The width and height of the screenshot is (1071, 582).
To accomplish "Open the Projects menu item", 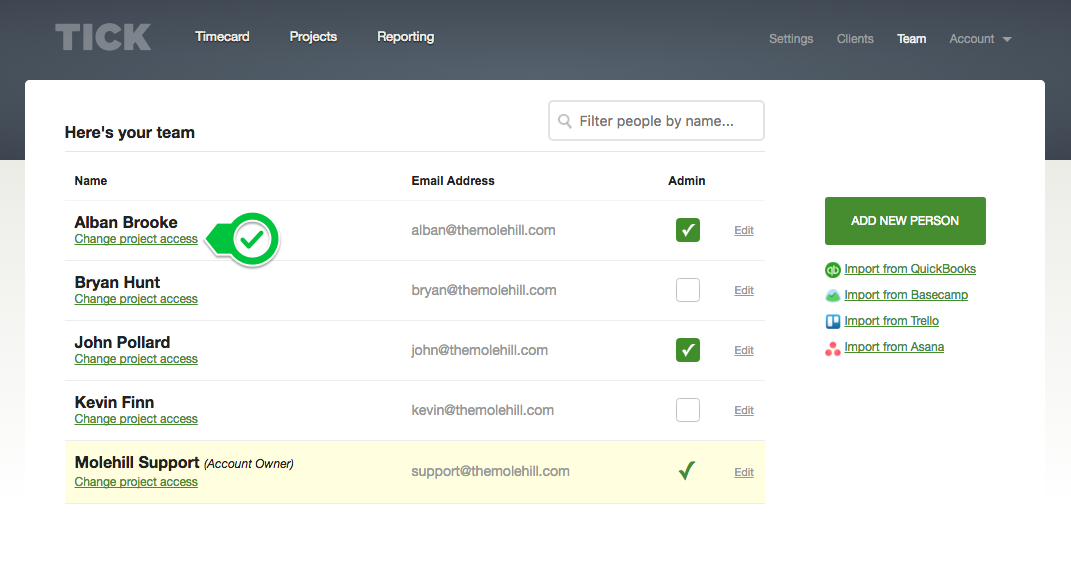I will click(x=313, y=37).
